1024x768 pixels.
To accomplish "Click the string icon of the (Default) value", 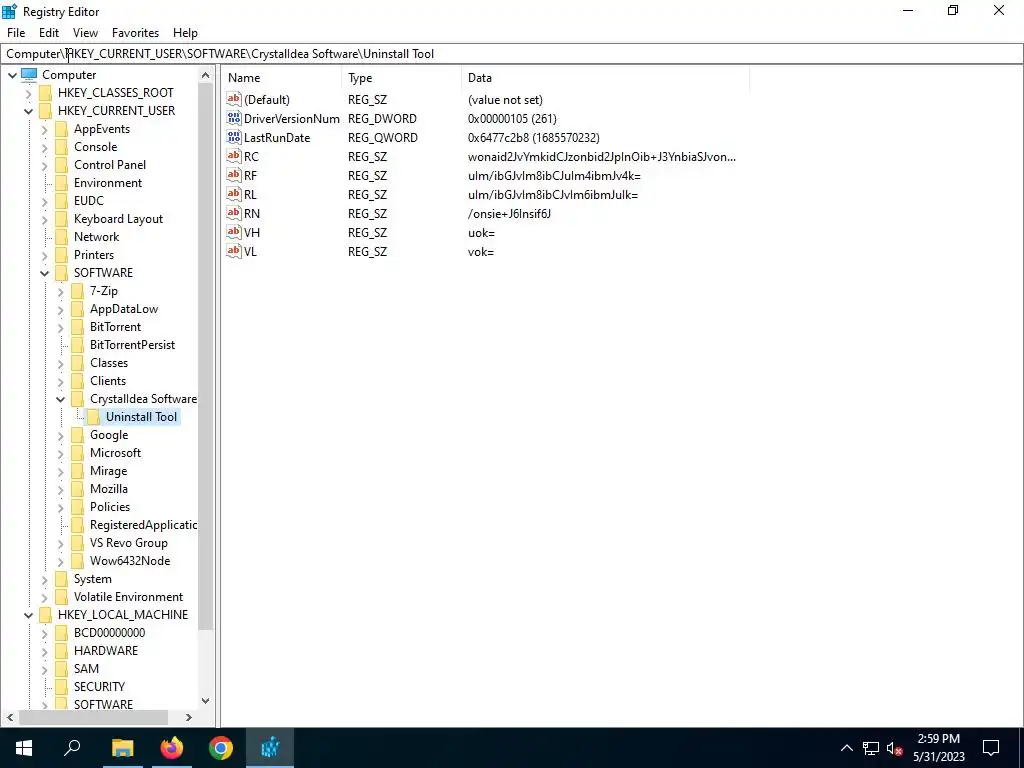I will 234,99.
